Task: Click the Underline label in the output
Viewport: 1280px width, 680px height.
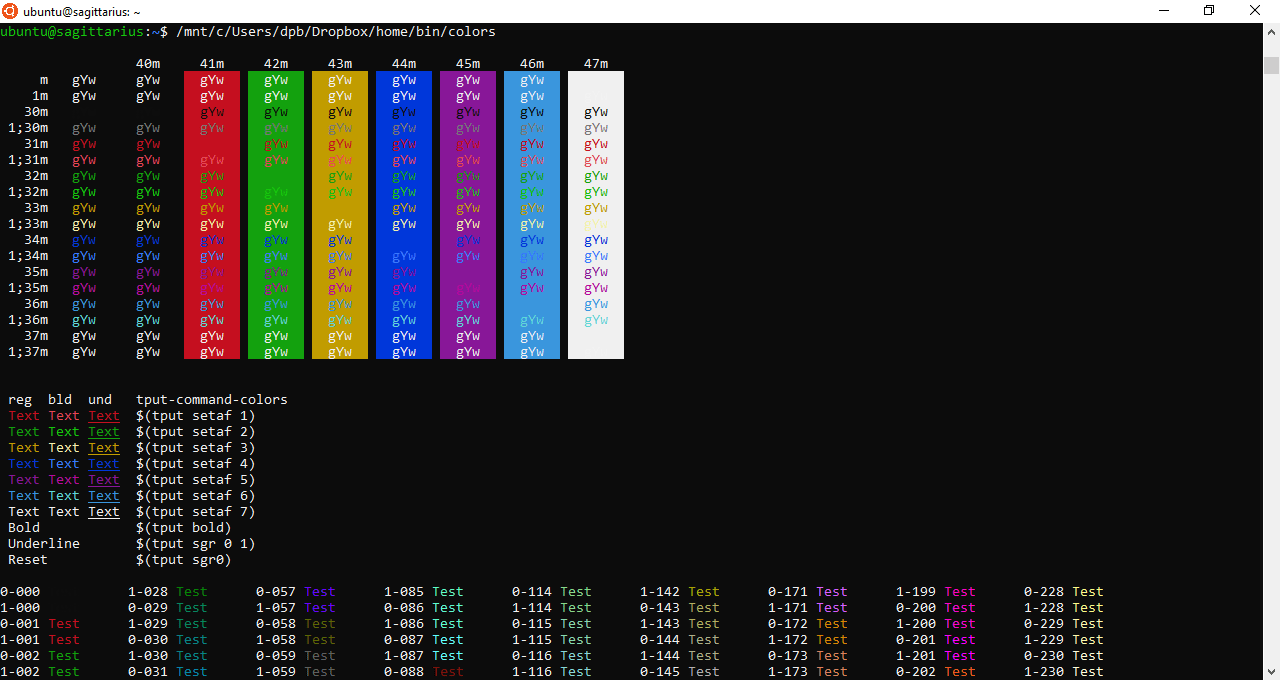Action: point(43,543)
